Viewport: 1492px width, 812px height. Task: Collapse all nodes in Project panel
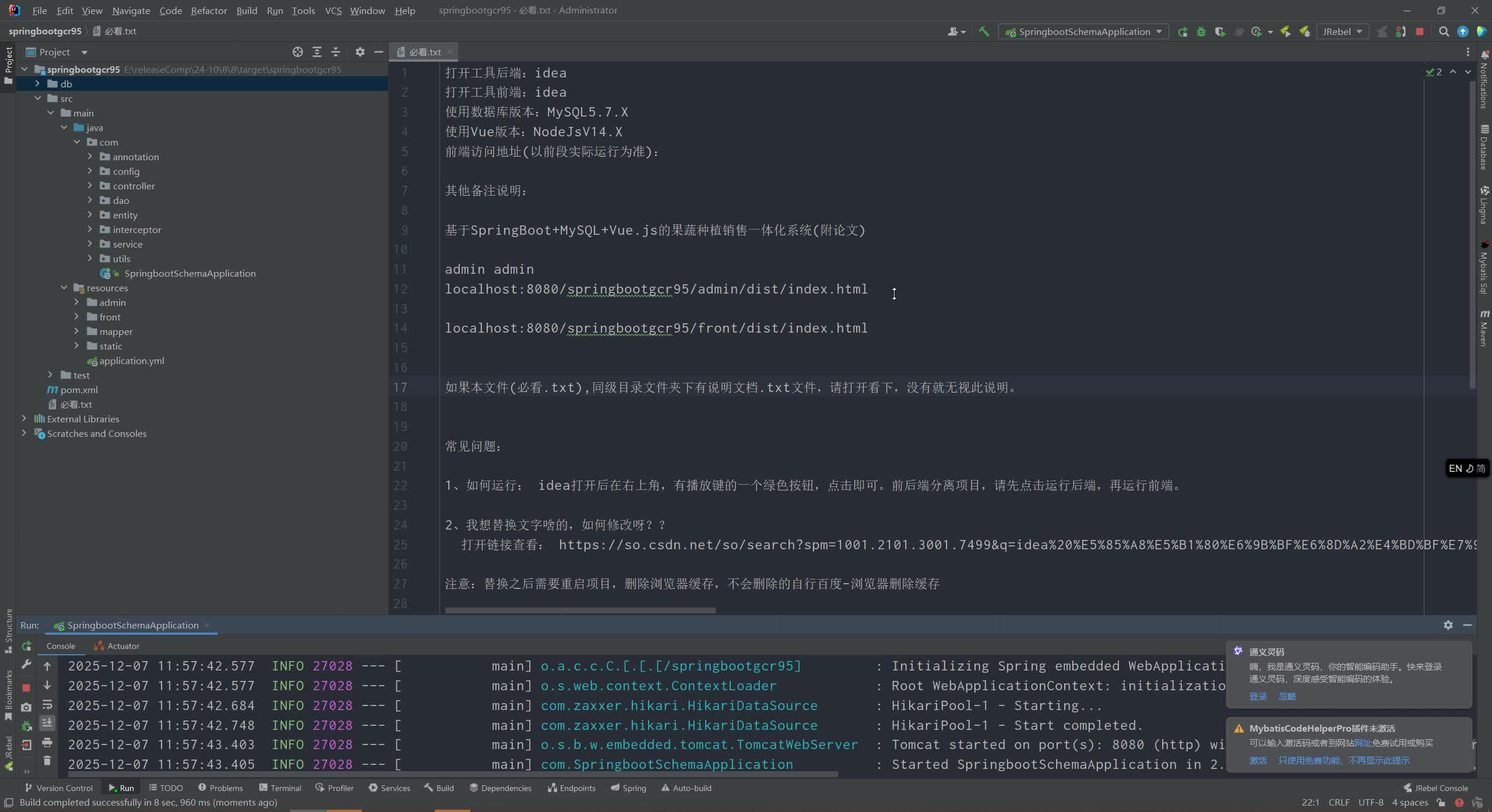coord(335,52)
